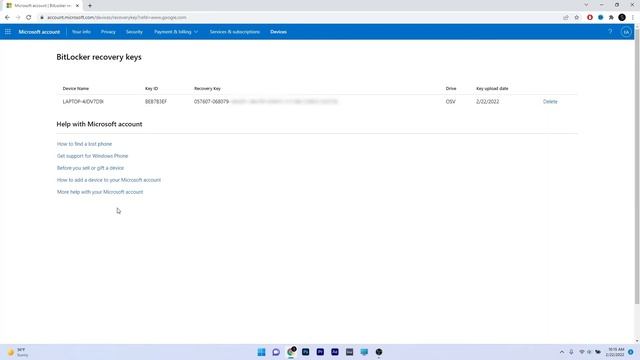Open How to find a lost phone
The width and height of the screenshot is (640, 360).
[84, 144]
